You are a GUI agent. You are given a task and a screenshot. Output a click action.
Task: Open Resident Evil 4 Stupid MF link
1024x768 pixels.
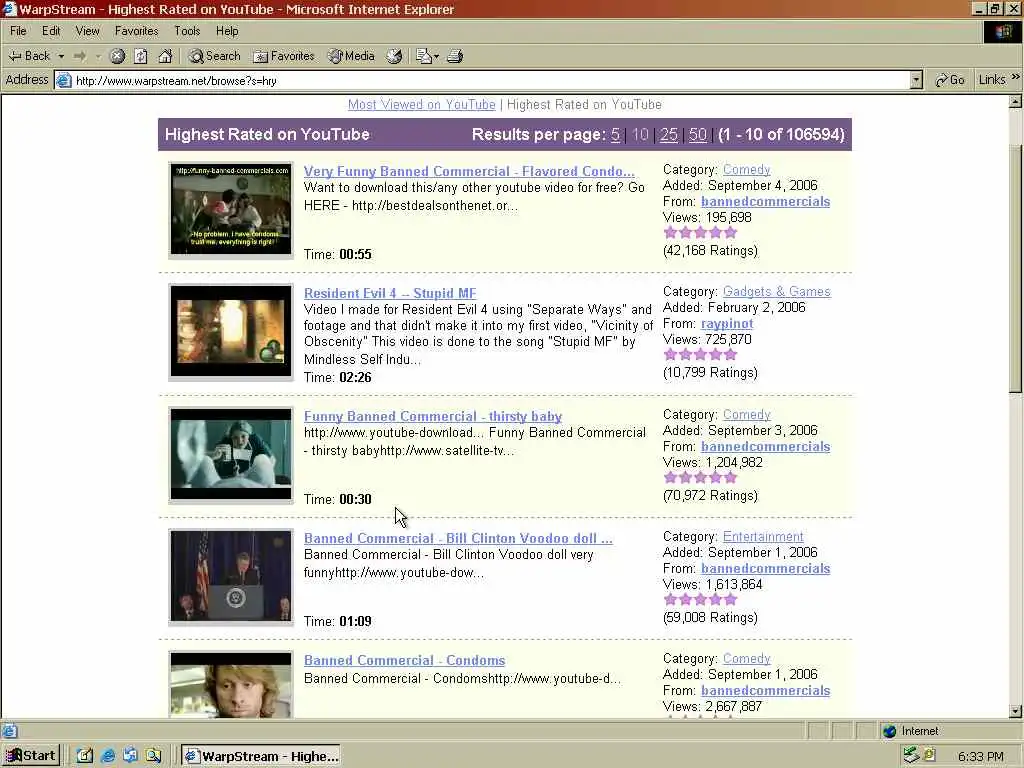coord(390,293)
